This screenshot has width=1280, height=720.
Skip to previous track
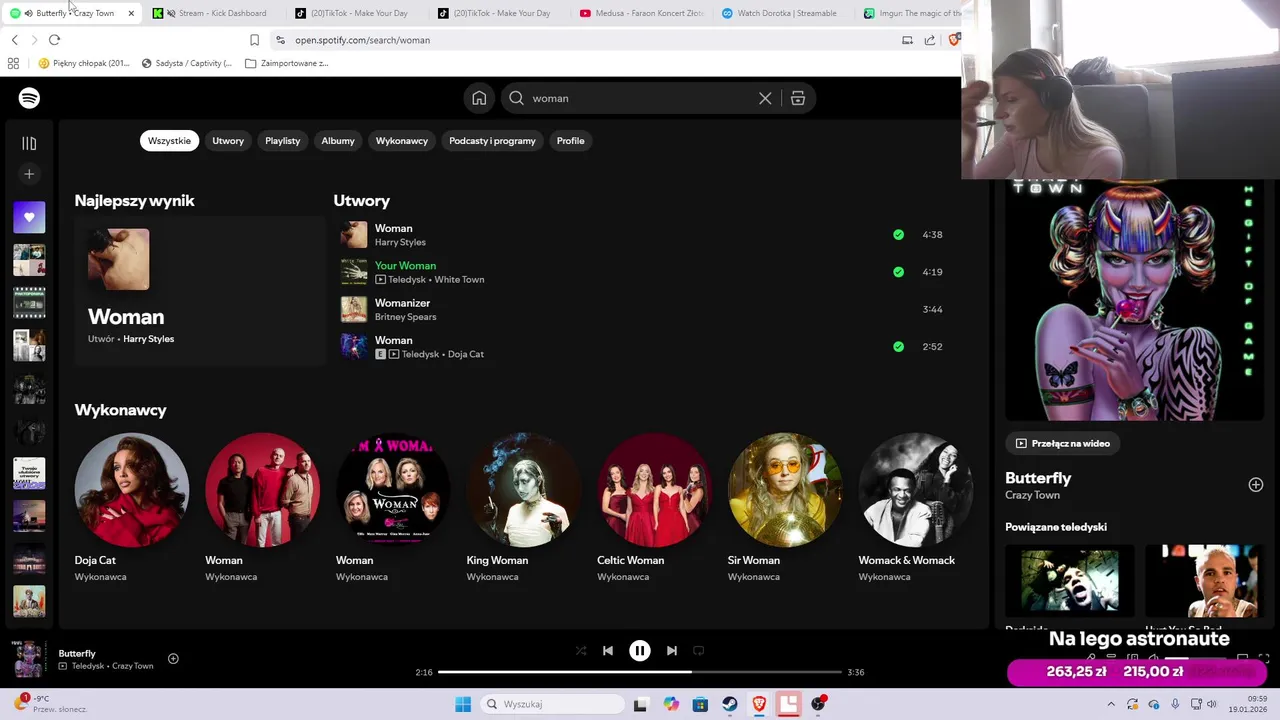click(x=608, y=650)
